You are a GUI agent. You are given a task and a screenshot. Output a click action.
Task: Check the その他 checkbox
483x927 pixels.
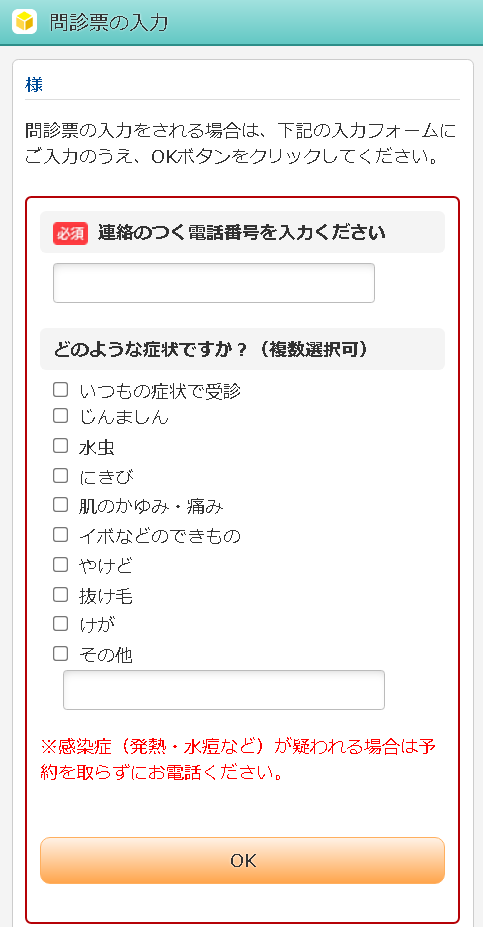tap(61, 653)
